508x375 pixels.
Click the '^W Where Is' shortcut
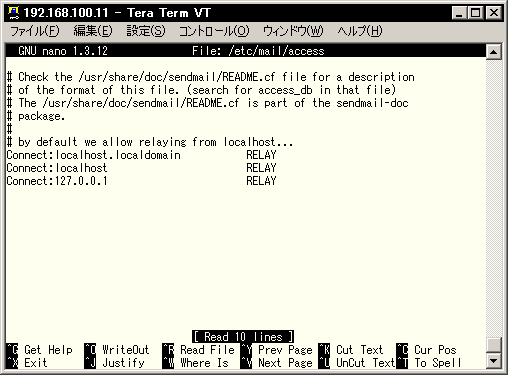[x=196, y=363]
